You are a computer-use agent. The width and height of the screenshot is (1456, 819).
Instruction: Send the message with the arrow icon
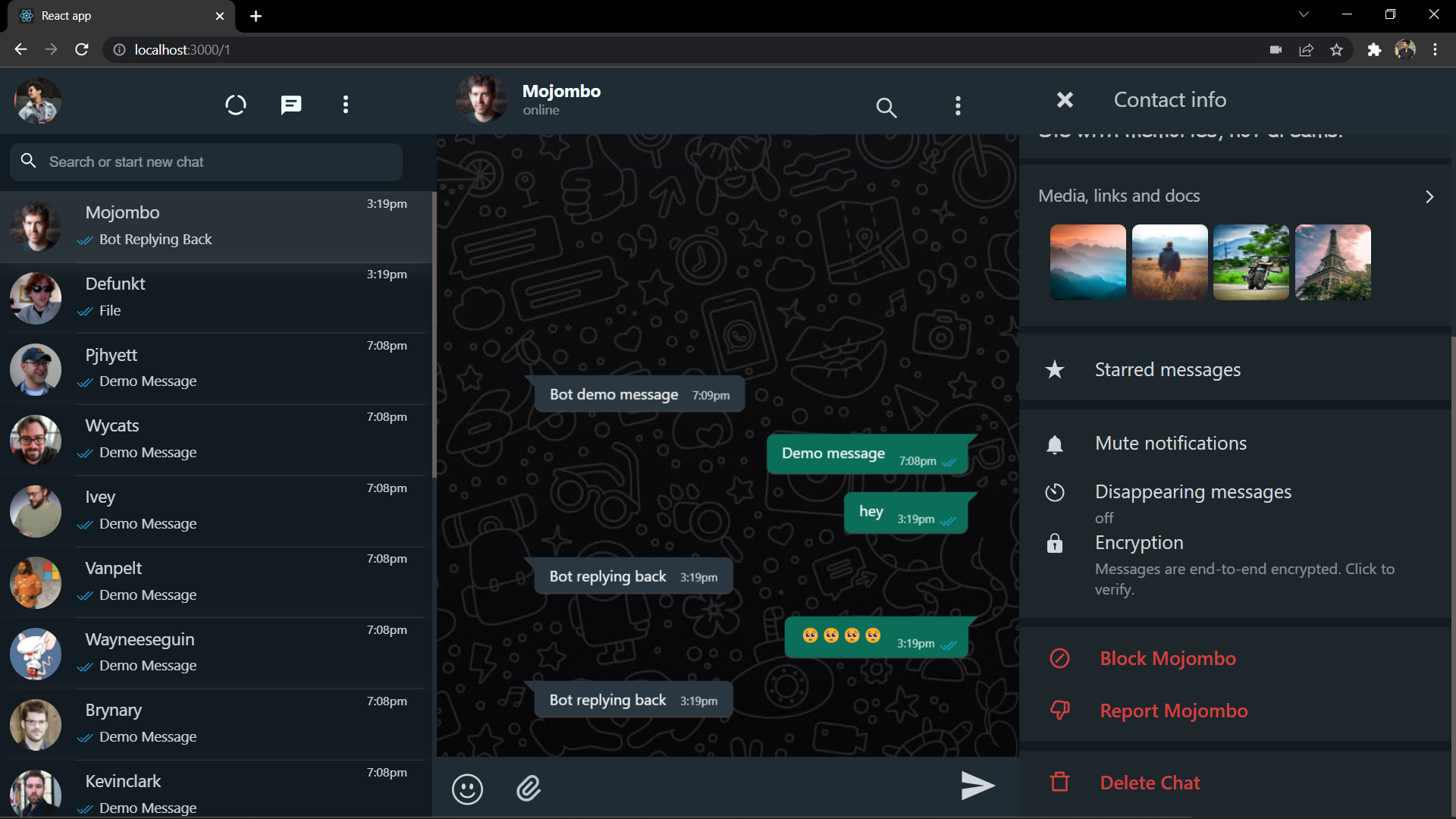(x=977, y=786)
